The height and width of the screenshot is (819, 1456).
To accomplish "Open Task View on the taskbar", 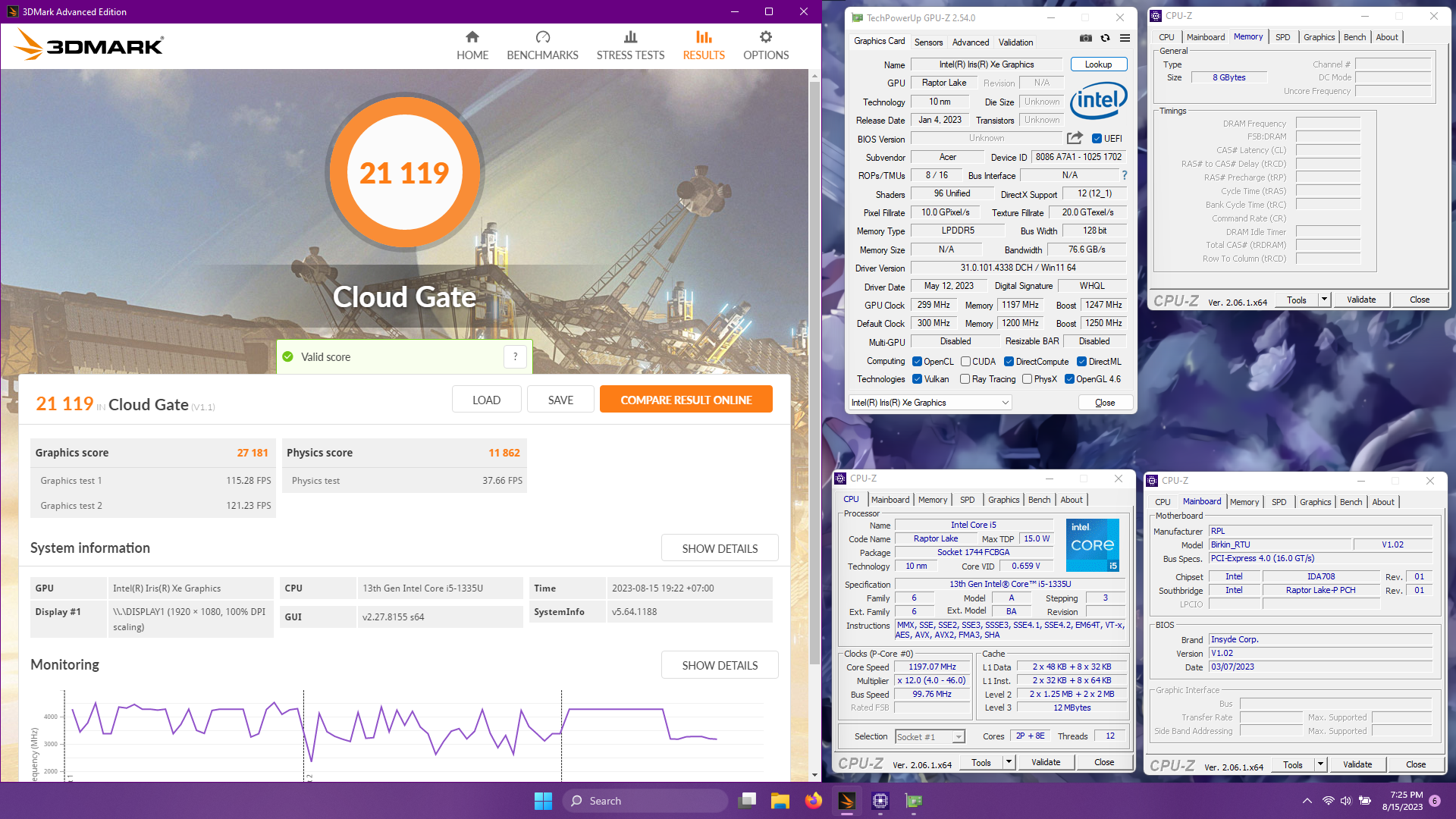I will [x=748, y=801].
